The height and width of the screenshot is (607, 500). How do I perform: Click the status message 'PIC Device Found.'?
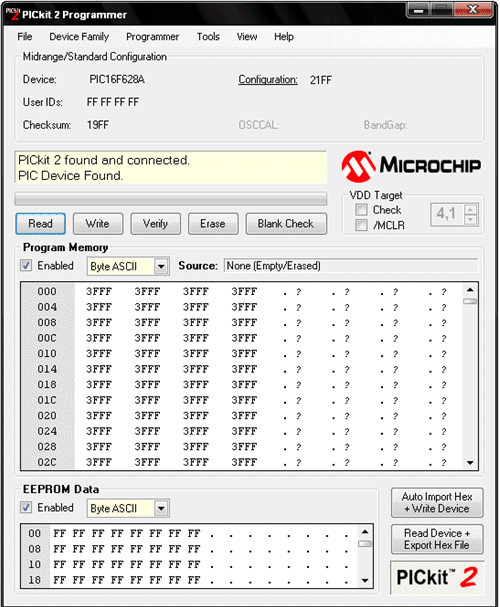coord(70,176)
